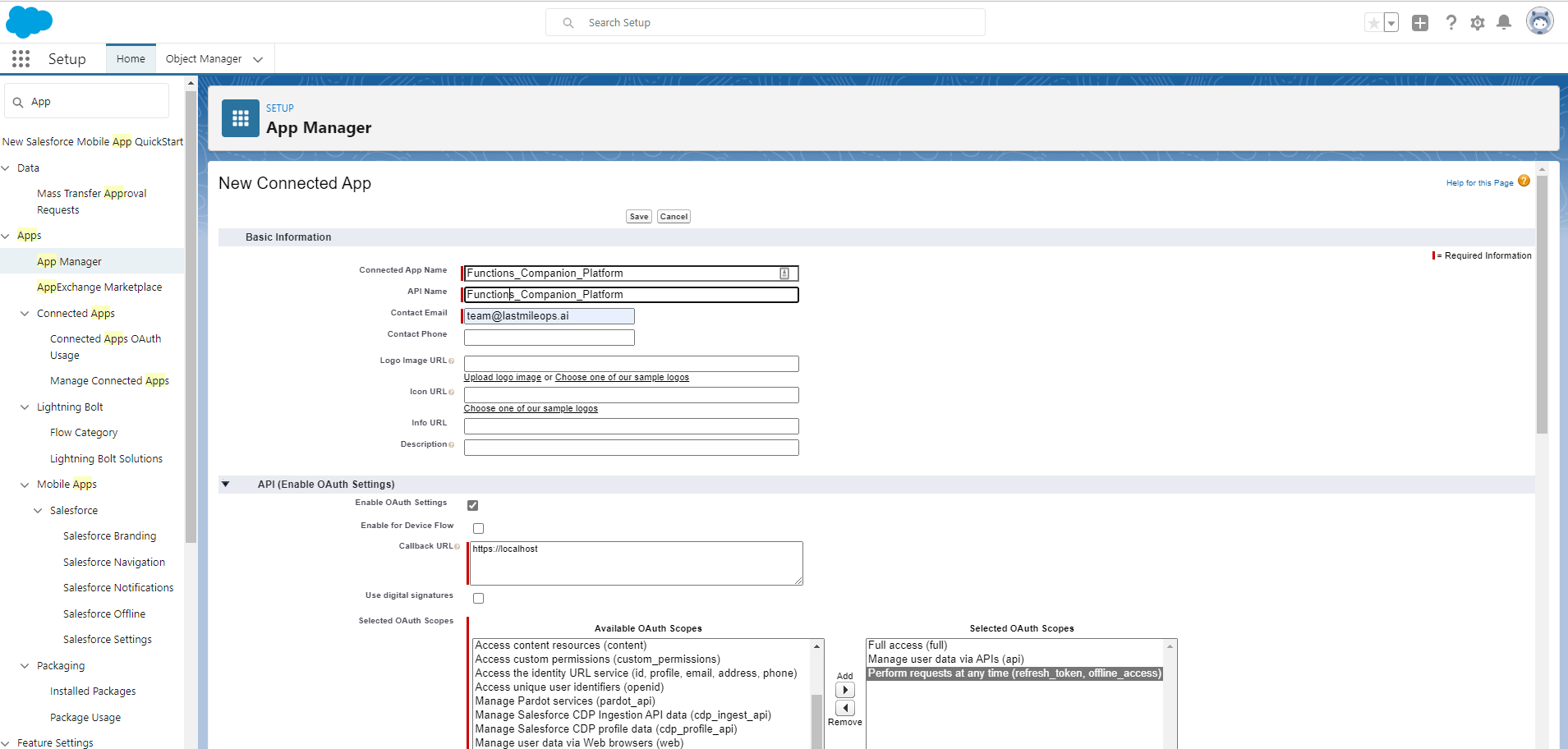This screenshot has width=1568, height=749.
Task: Select Access content resources (content) scope
Action: click(x=561, y=646)
